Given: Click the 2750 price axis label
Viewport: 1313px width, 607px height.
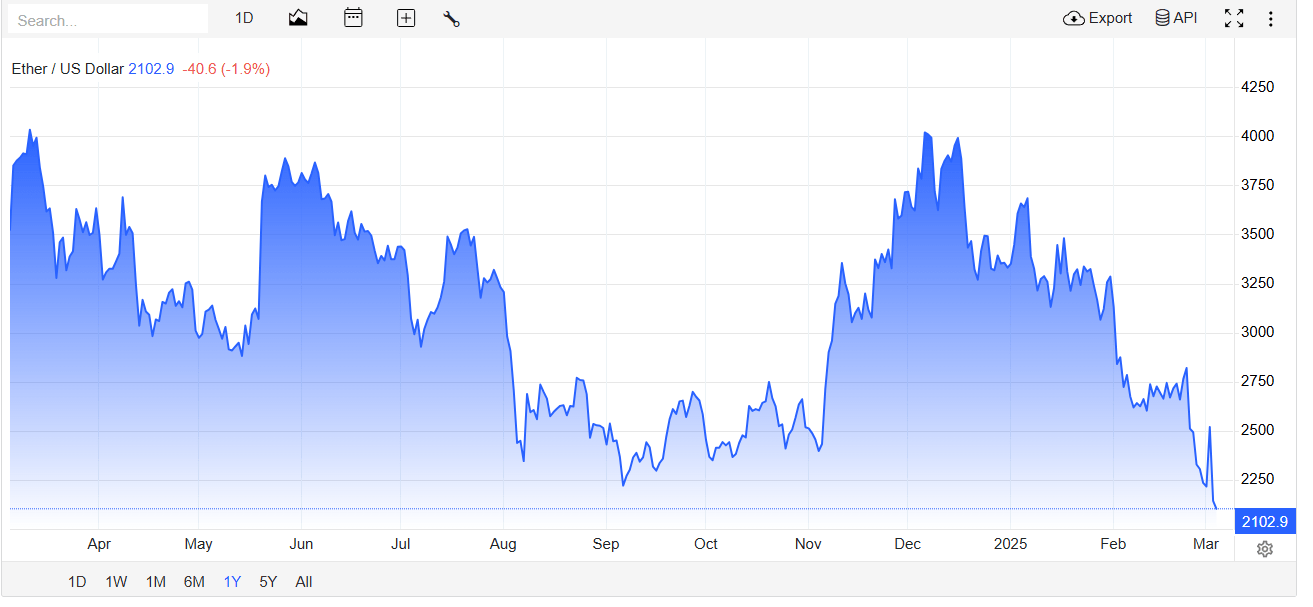Looking at the screenshot, I should (1258, 381).
